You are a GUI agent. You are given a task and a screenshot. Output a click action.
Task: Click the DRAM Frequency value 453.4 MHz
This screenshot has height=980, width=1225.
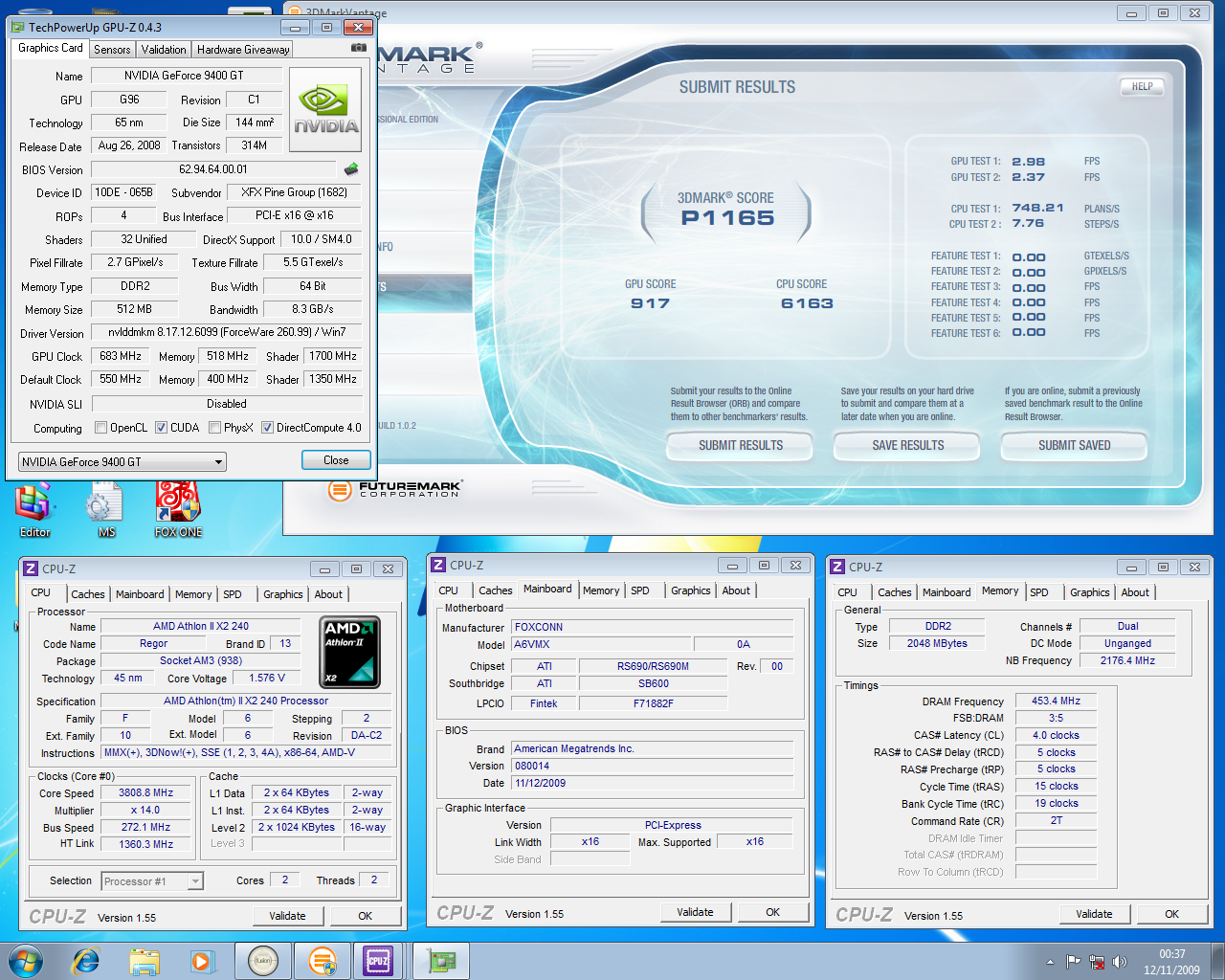(1056, 701)
